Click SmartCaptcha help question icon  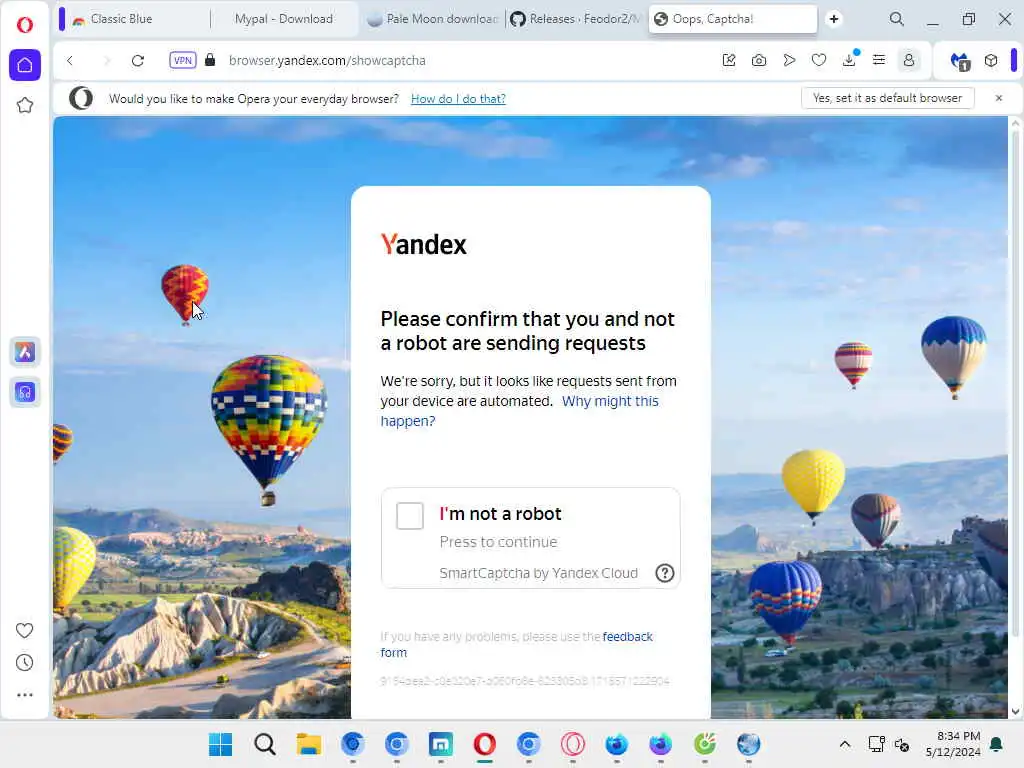(665, 573)
